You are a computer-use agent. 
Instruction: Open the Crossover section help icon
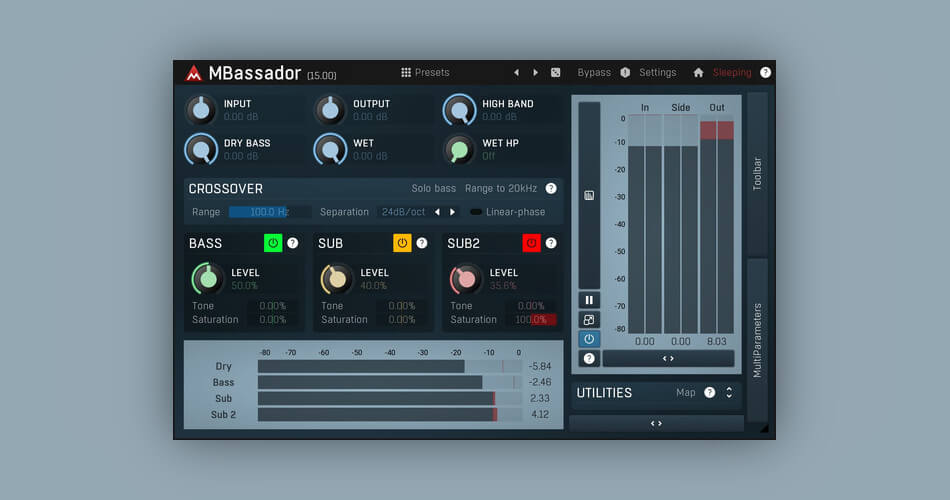coord(551,188)
